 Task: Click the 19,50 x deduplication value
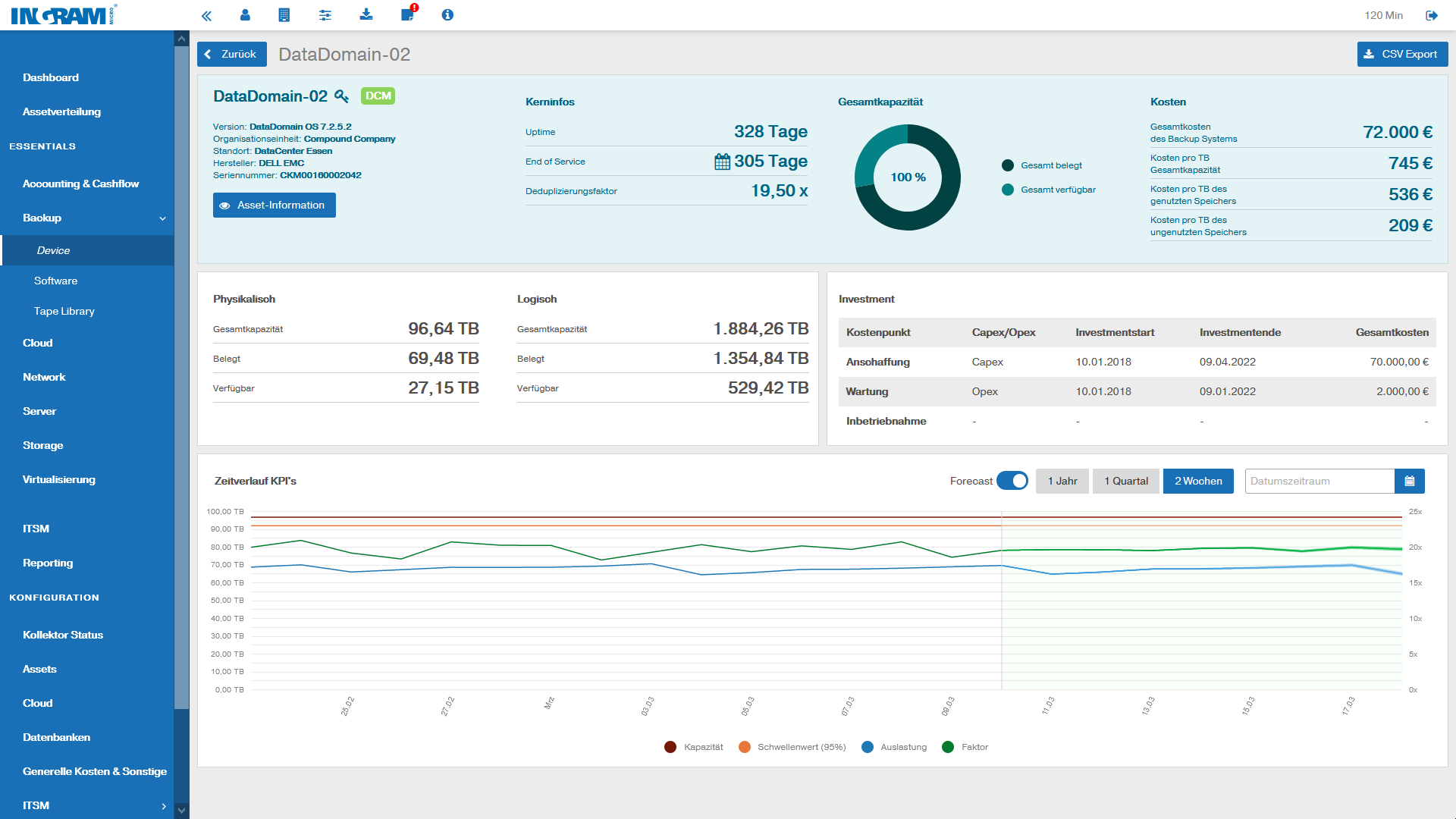tap(780, 190)
